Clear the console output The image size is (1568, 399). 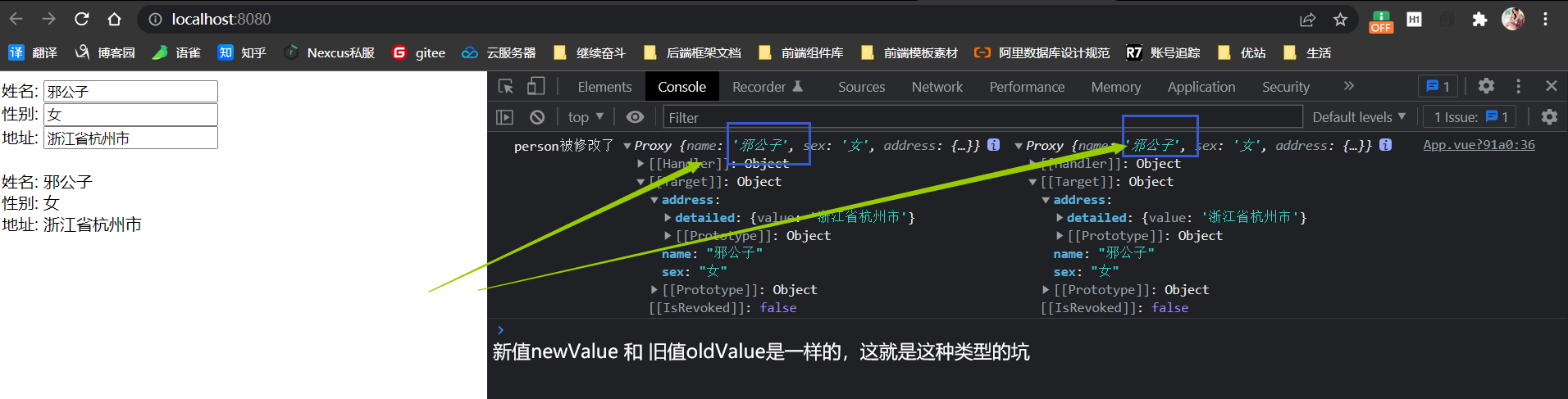pyautogui.click(x=537, y=117)
